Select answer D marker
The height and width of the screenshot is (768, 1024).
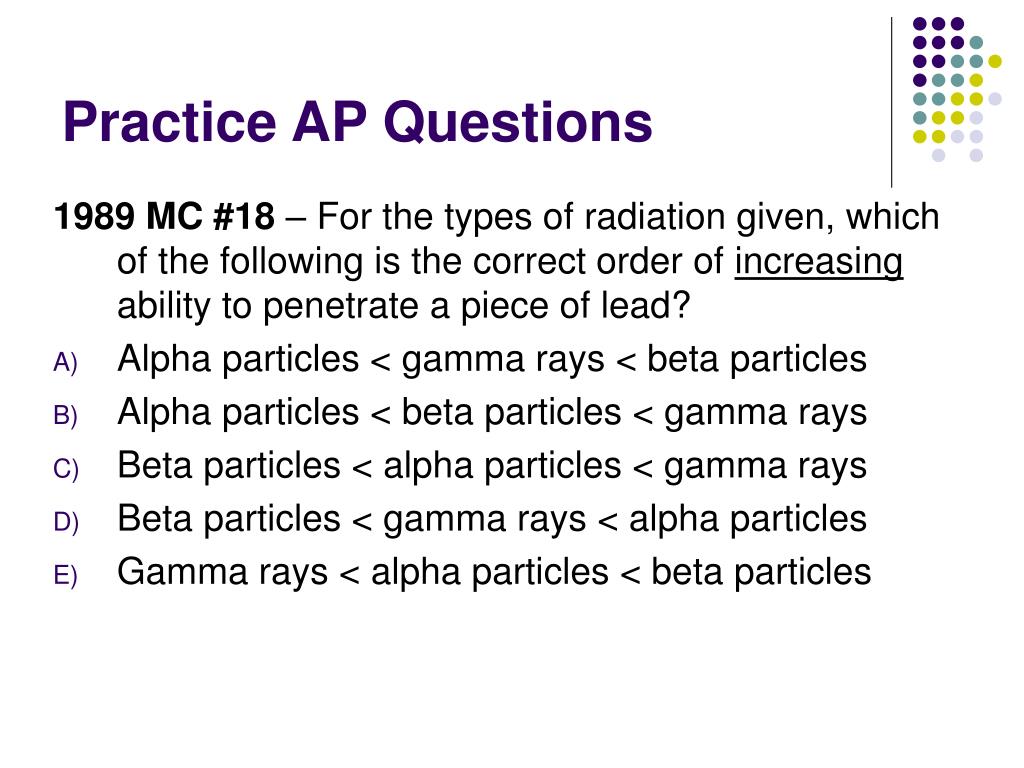65,522
